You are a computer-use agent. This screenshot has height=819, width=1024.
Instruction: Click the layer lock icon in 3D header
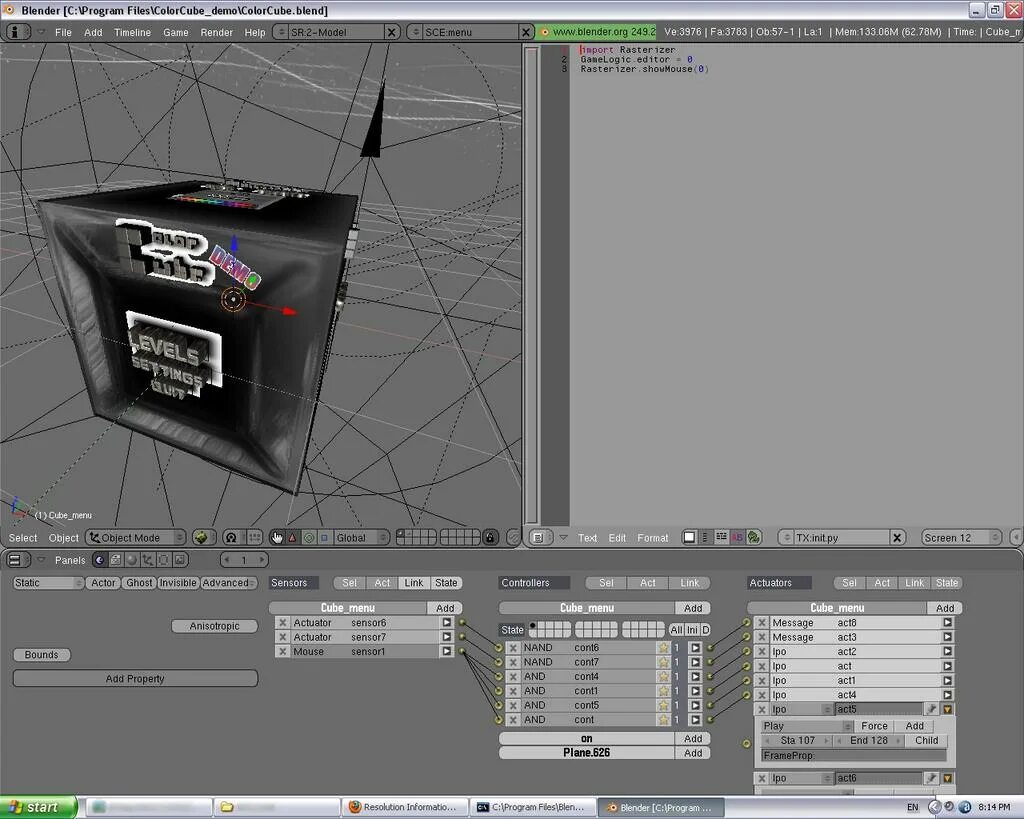click(x=490, y=538)
